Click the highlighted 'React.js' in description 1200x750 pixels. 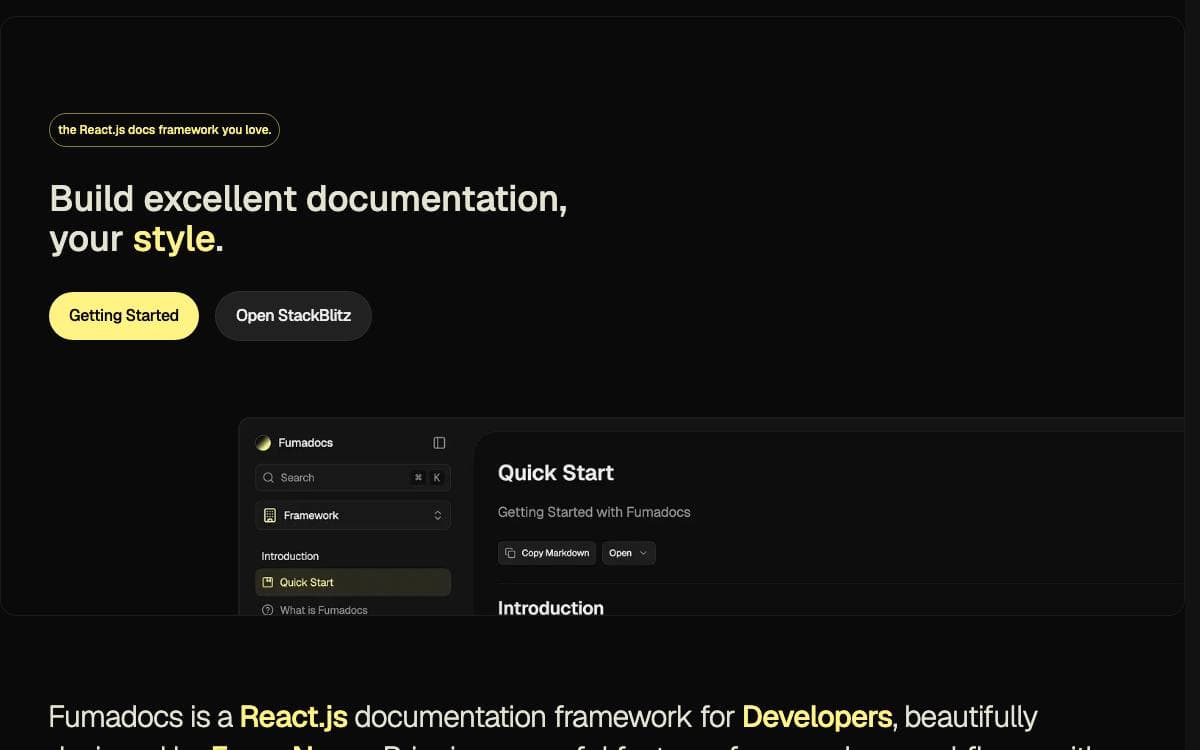[x=294, y=717]
